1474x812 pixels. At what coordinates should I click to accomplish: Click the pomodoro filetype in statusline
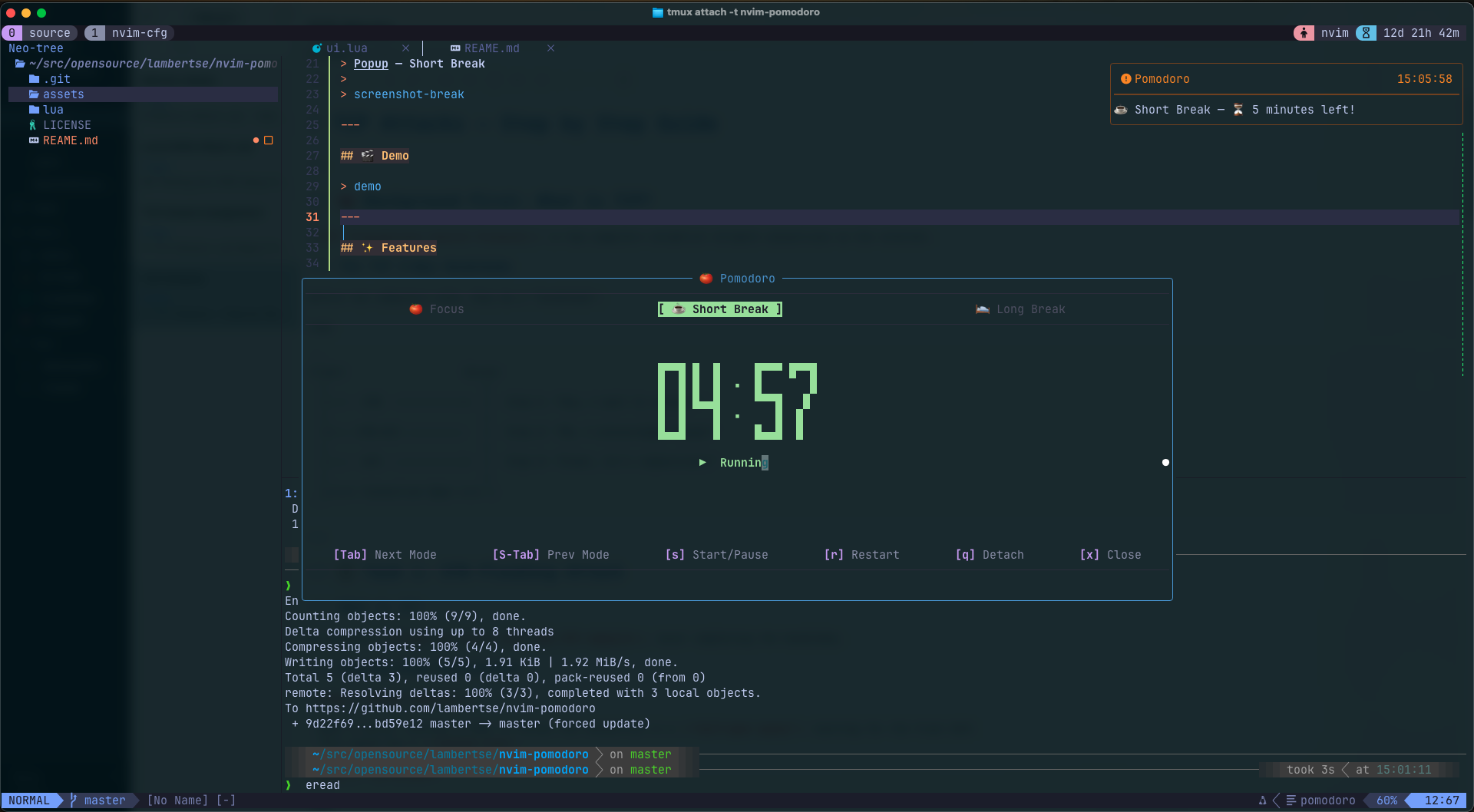(1327, 800)
